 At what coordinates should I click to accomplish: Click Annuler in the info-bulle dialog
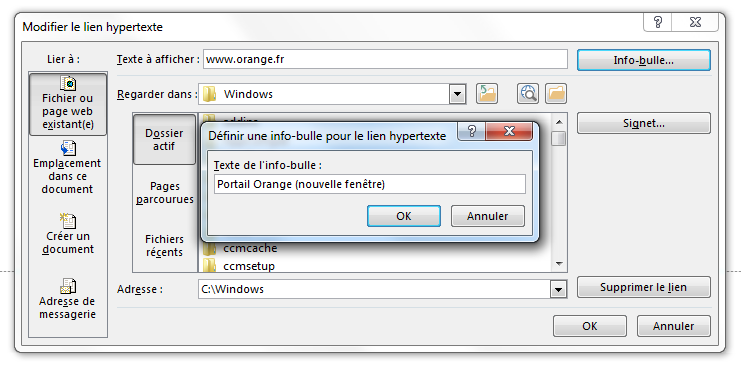click(x=488, y=216)
